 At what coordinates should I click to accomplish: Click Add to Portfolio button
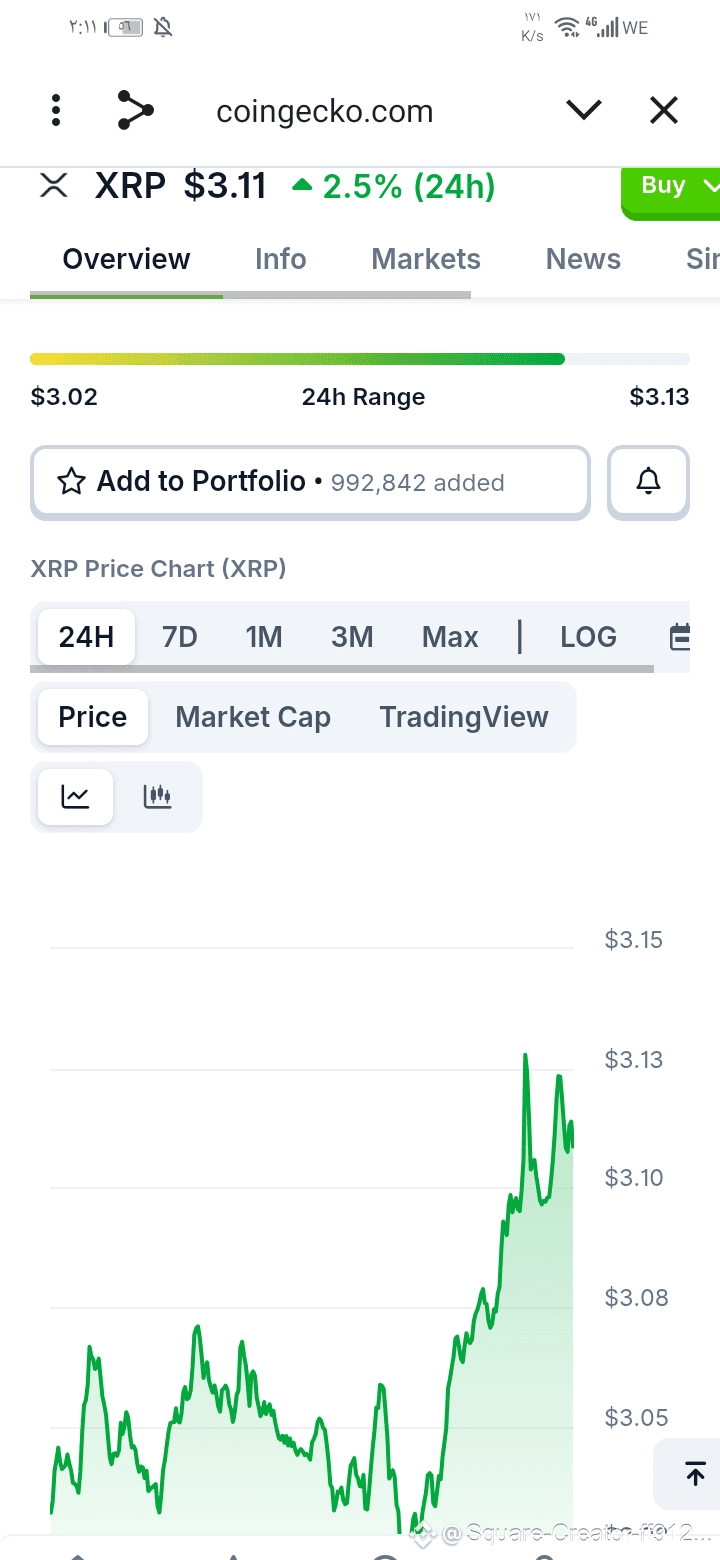pos(310,482)
